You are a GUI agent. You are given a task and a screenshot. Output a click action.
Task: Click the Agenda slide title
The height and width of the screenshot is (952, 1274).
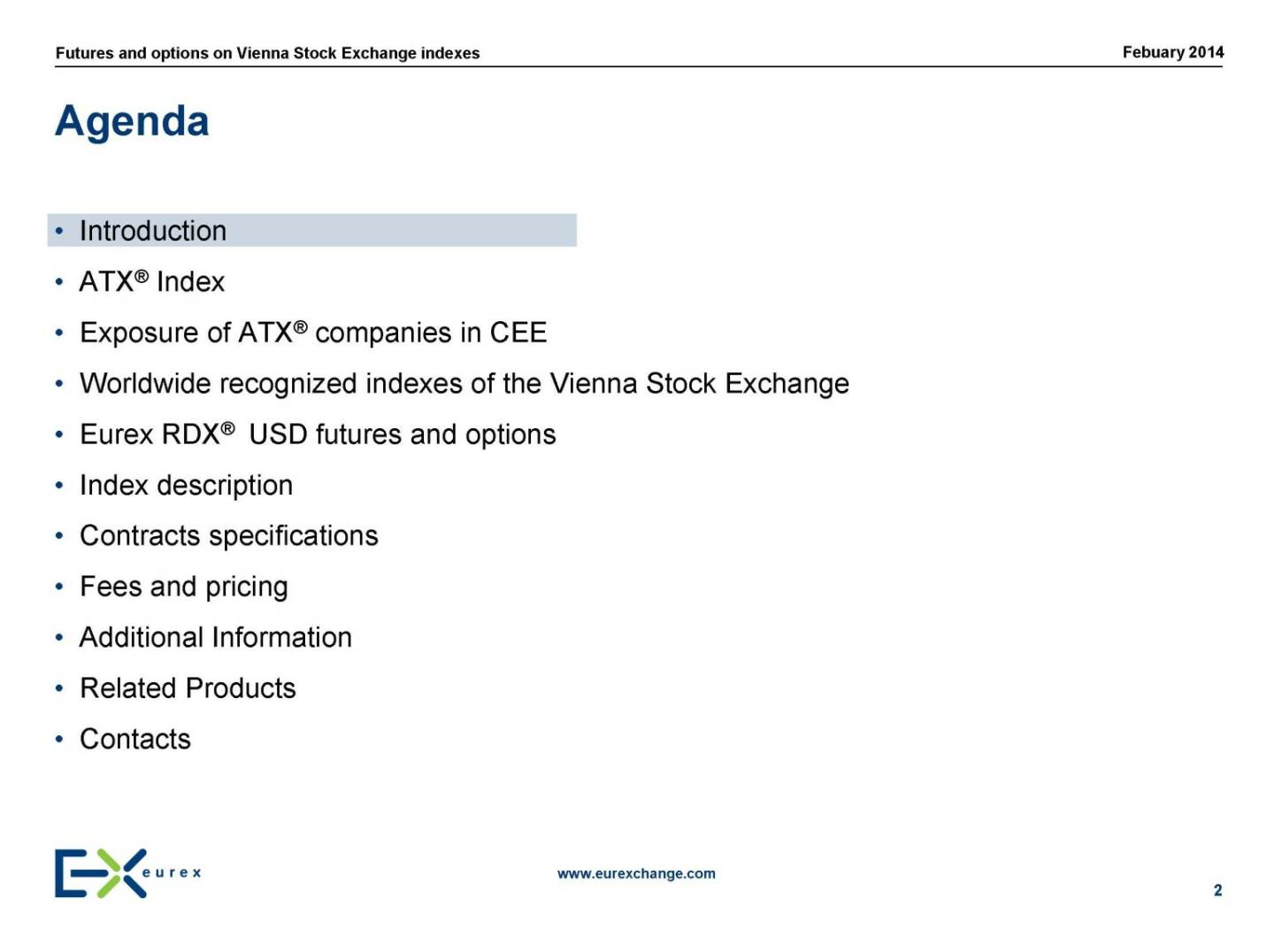pos(132,121)
